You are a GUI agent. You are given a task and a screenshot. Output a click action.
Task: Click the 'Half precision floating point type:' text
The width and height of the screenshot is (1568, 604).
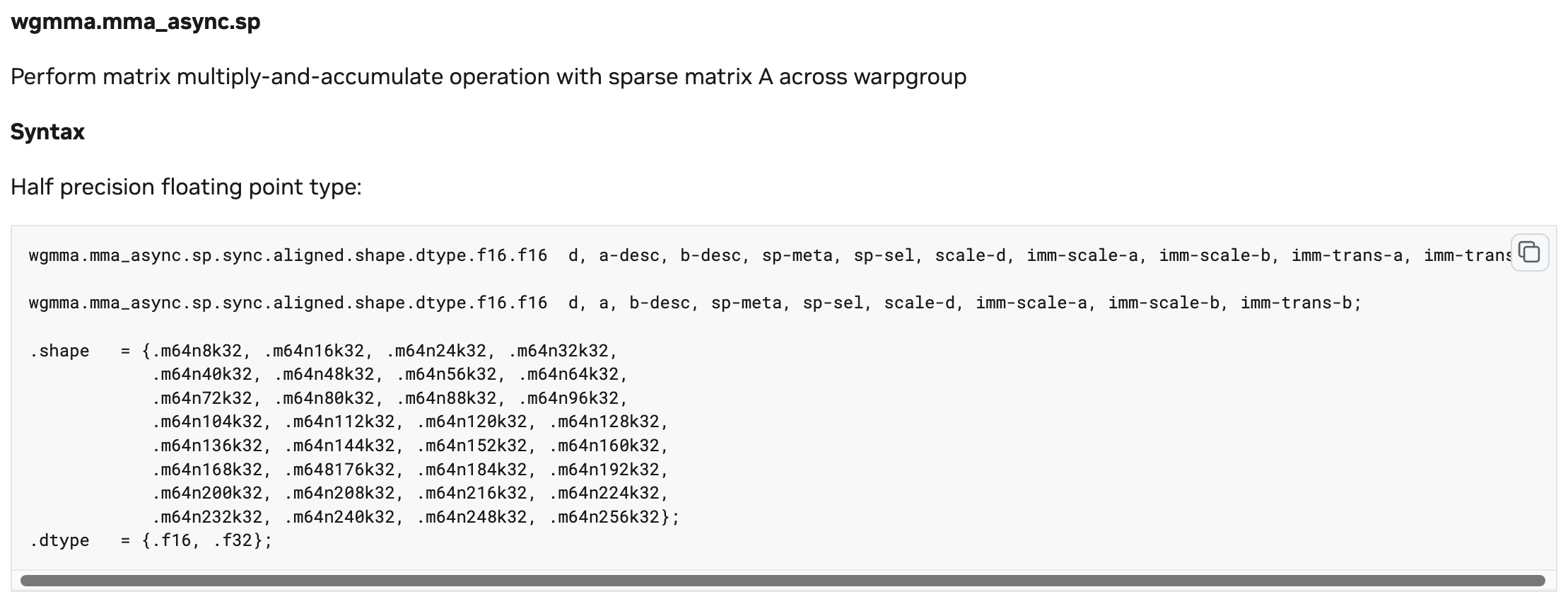(x=186, y=187)
